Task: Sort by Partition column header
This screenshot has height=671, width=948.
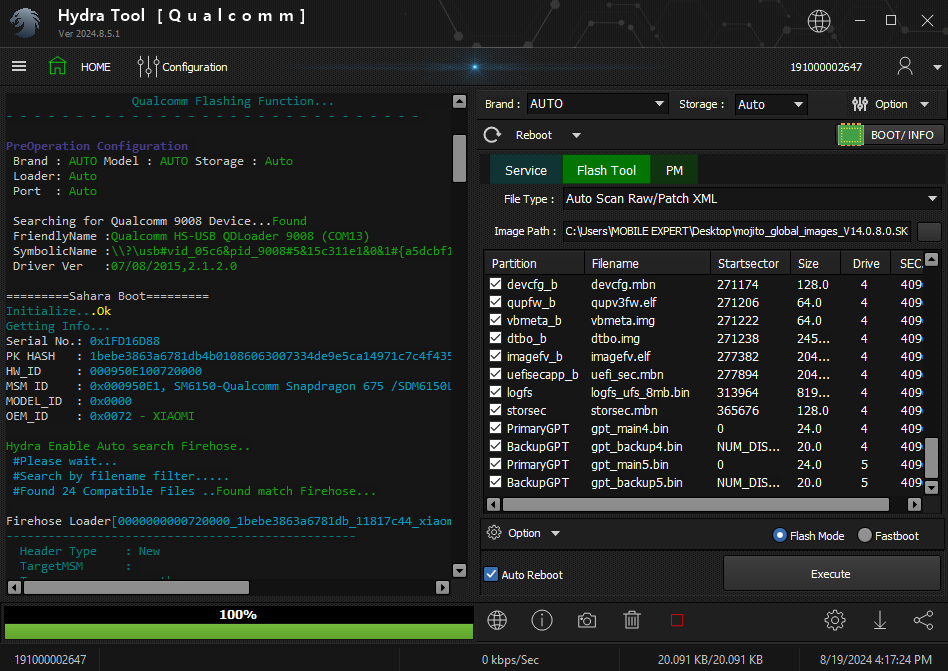Action: [534, 264]
